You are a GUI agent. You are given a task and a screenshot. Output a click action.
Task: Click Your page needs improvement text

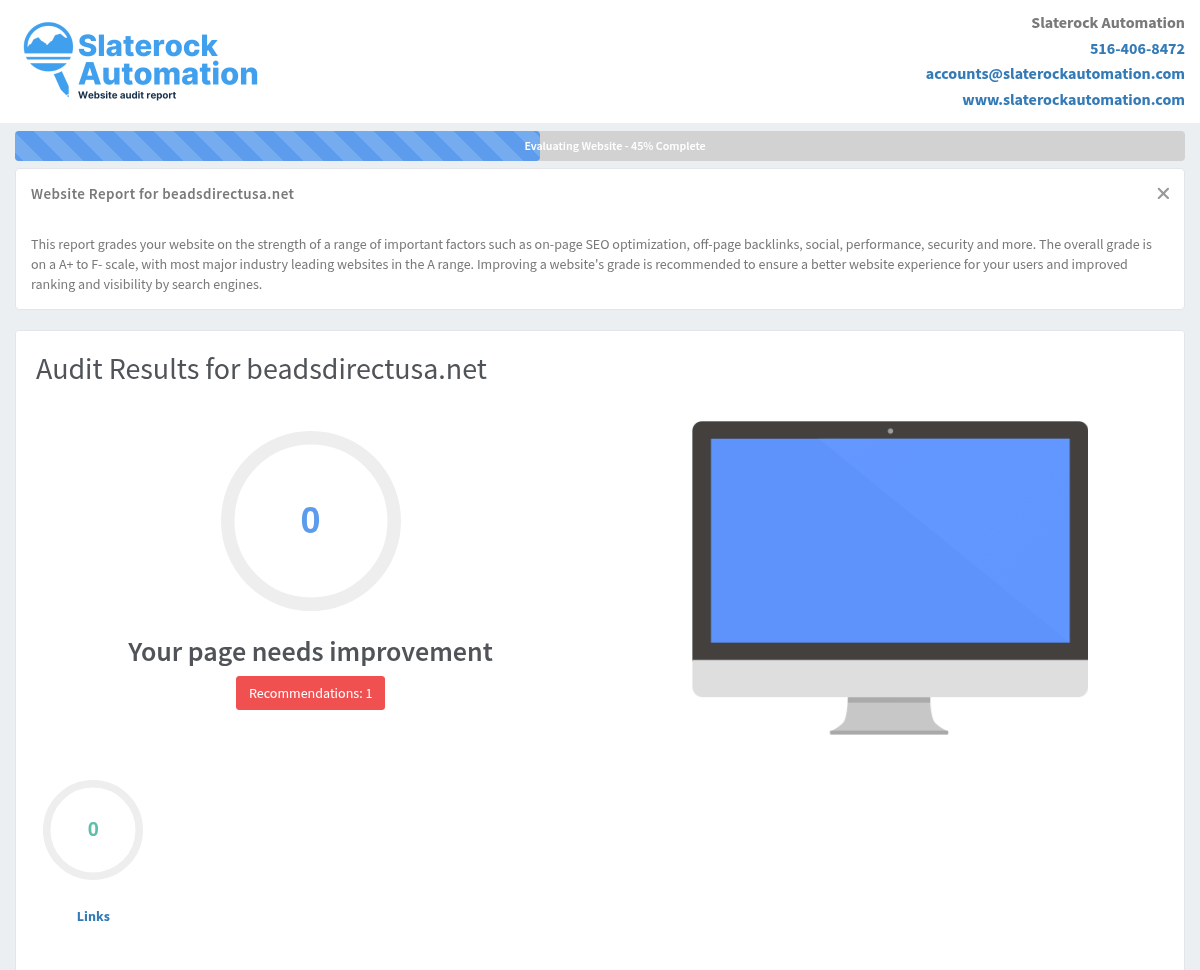(x=310, y=651)
